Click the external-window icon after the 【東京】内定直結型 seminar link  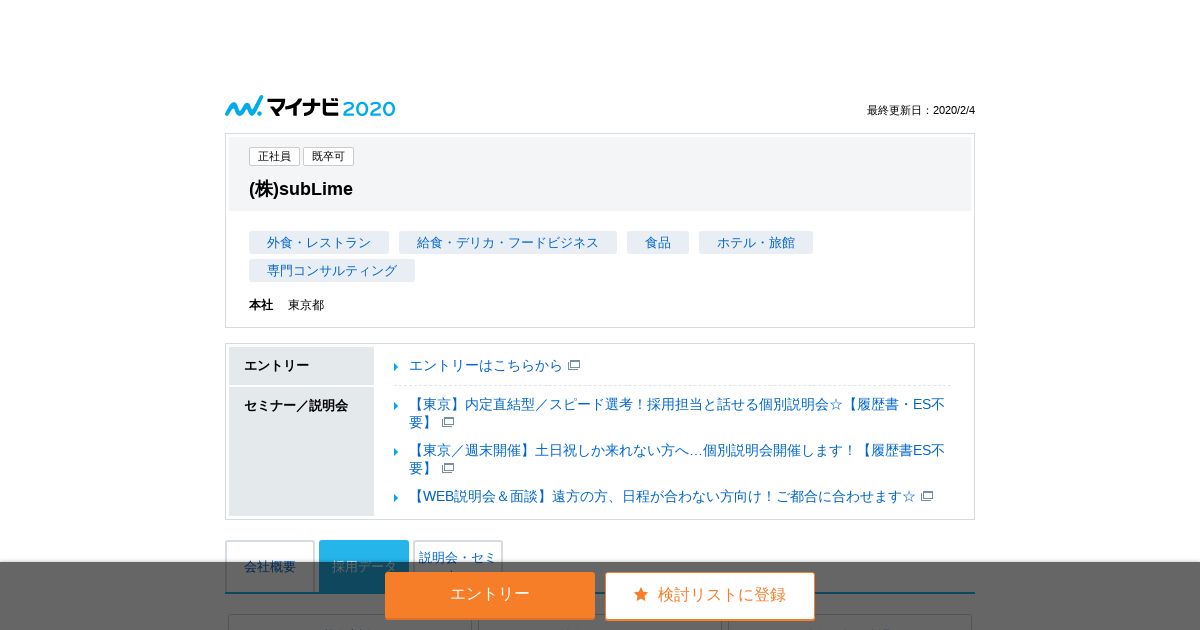(x=448, y=422)
